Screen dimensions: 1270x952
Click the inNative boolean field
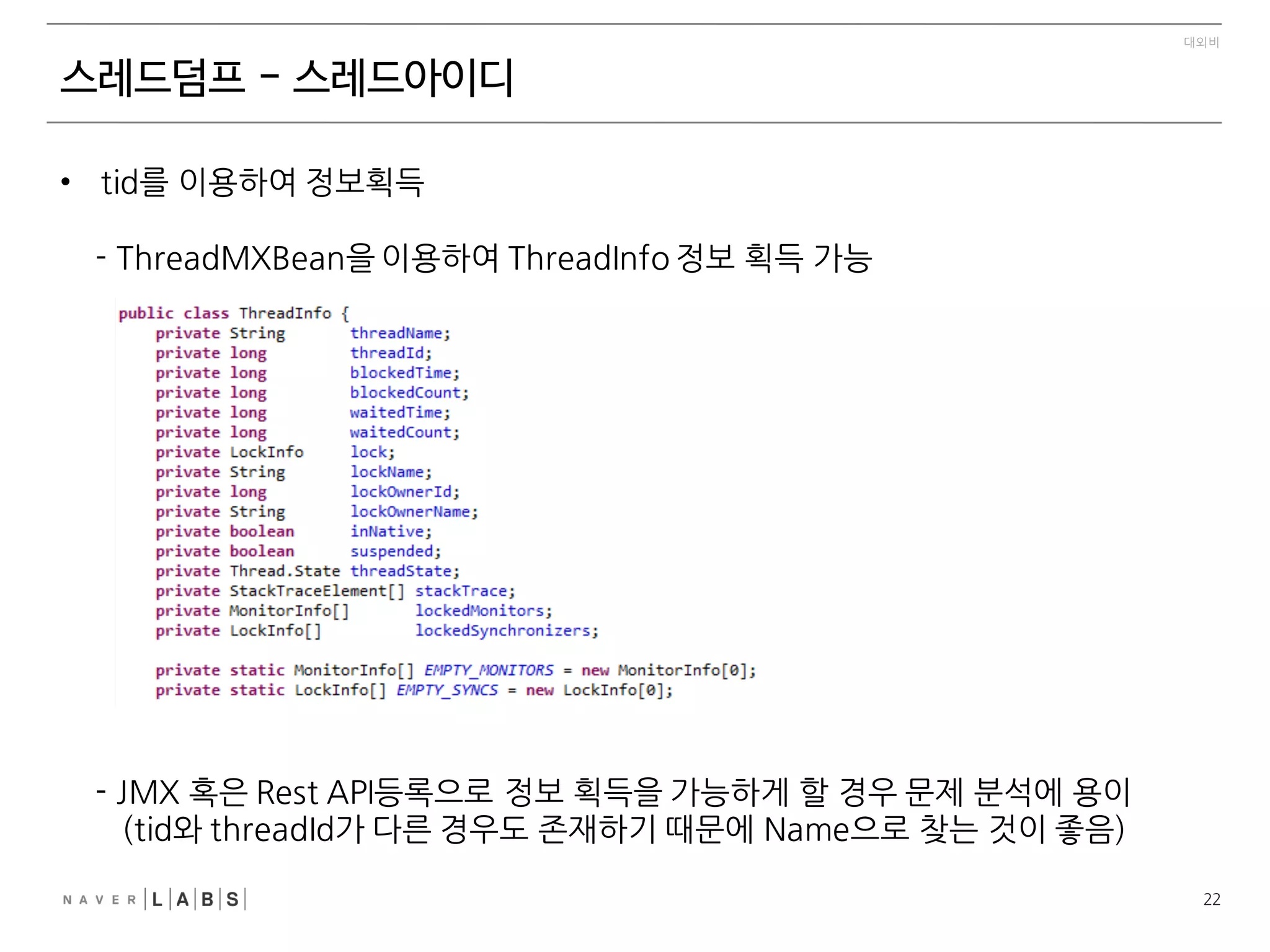tap(293, 532)
